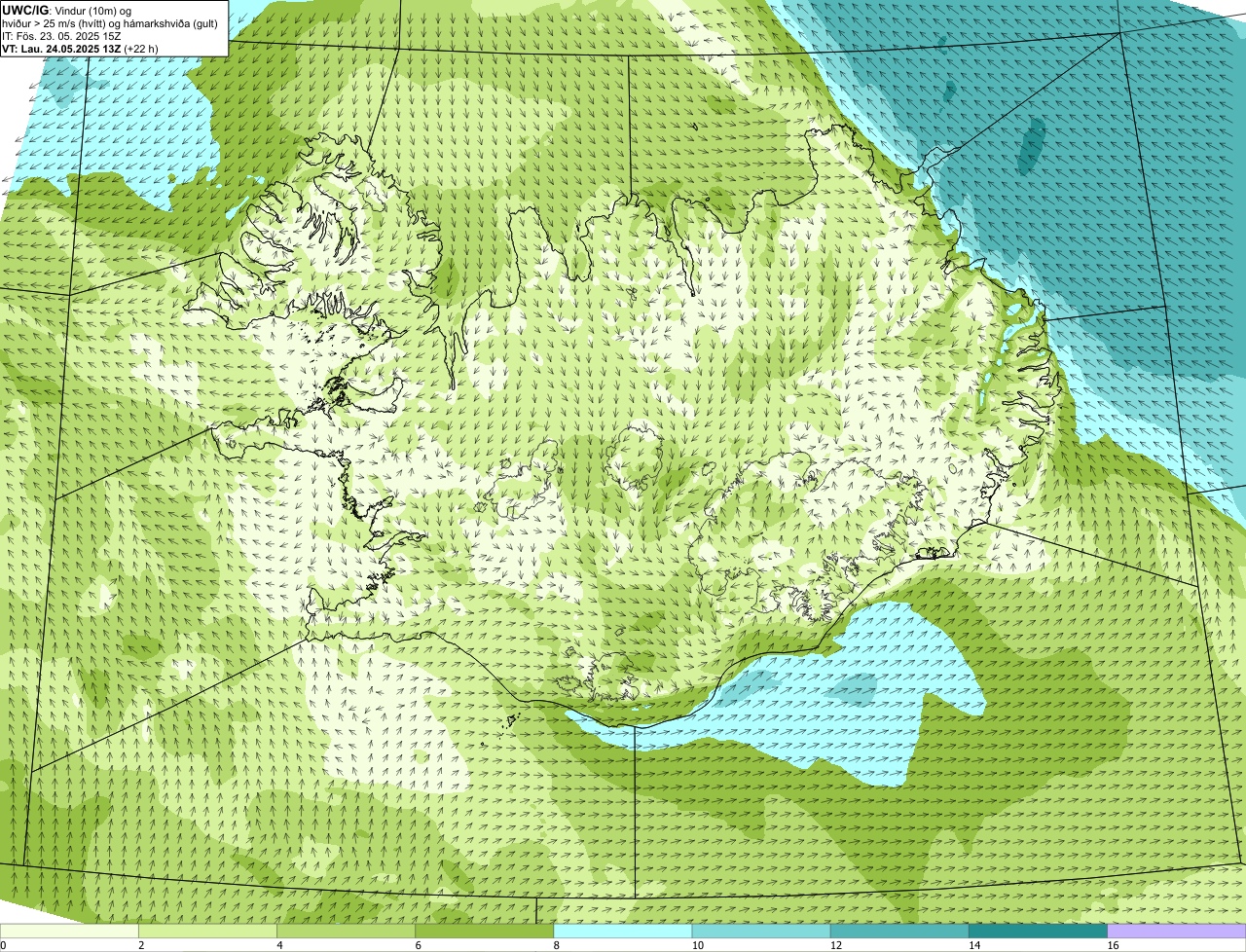Click the legend tick label '4'
1246x952 pixels.
pos(280,945)
